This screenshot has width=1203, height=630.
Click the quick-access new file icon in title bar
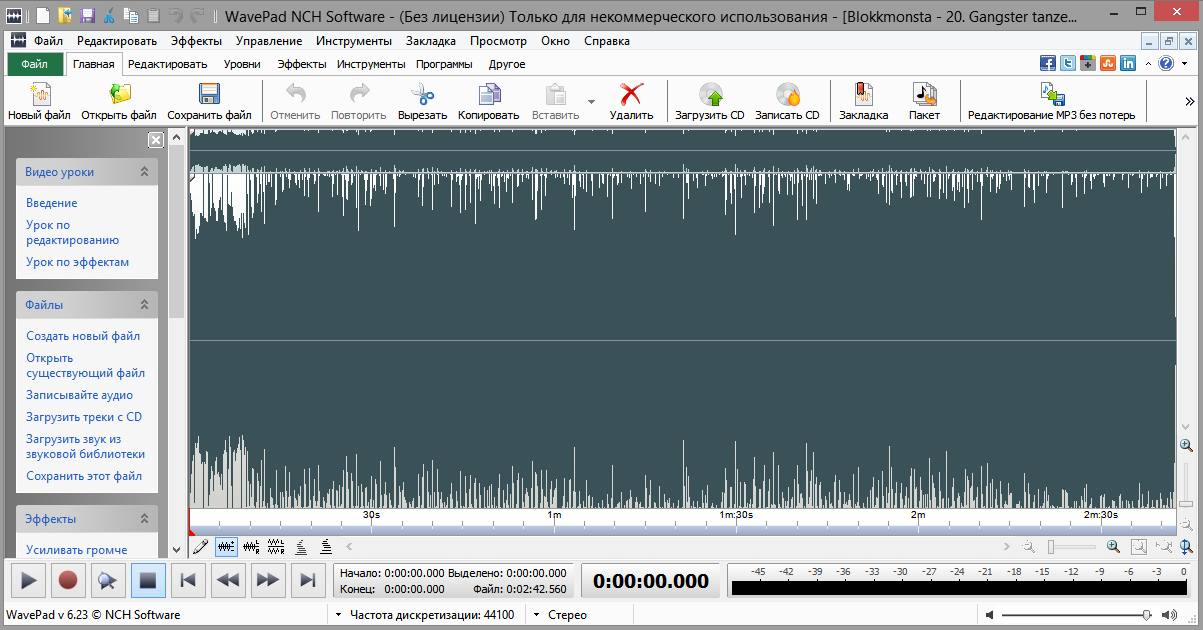[41, 15]
